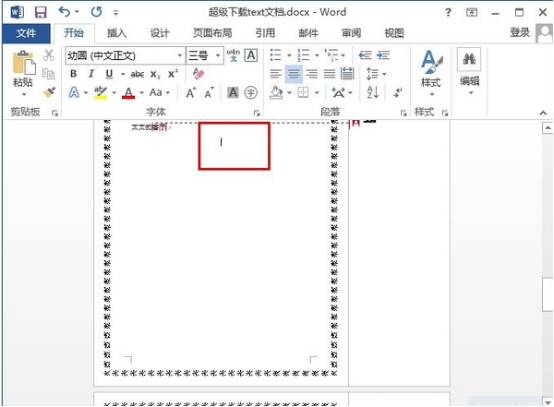Open the font name combo box dropdown
The height and width of the screenshot is (407, 554).
click(179, 55)
